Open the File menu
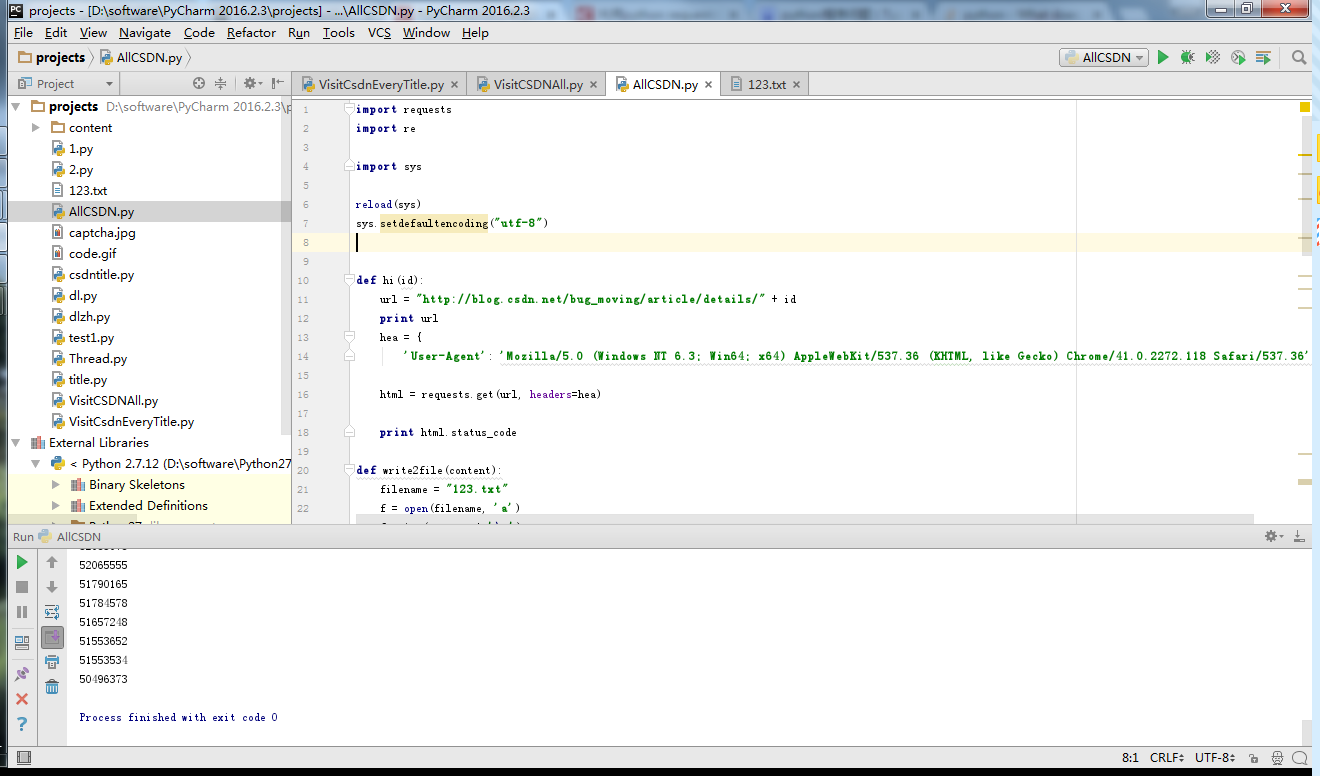This screenshot has width=1320, height=776. pos(23,32)
